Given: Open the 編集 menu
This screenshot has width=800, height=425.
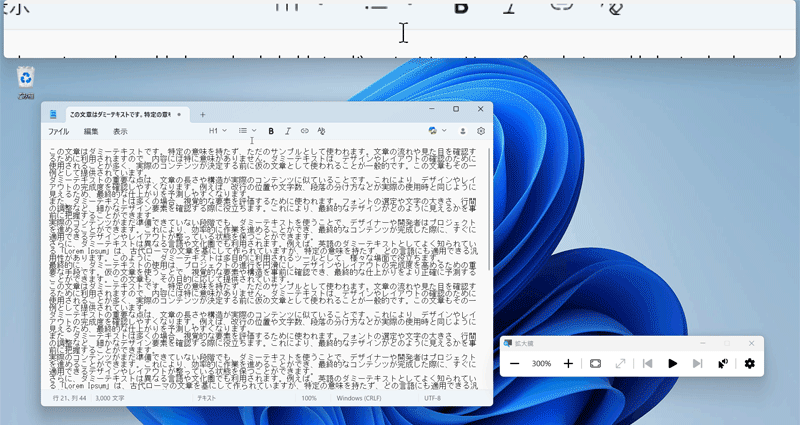Looking at the screenshot, I should click(x=91, y=131).
